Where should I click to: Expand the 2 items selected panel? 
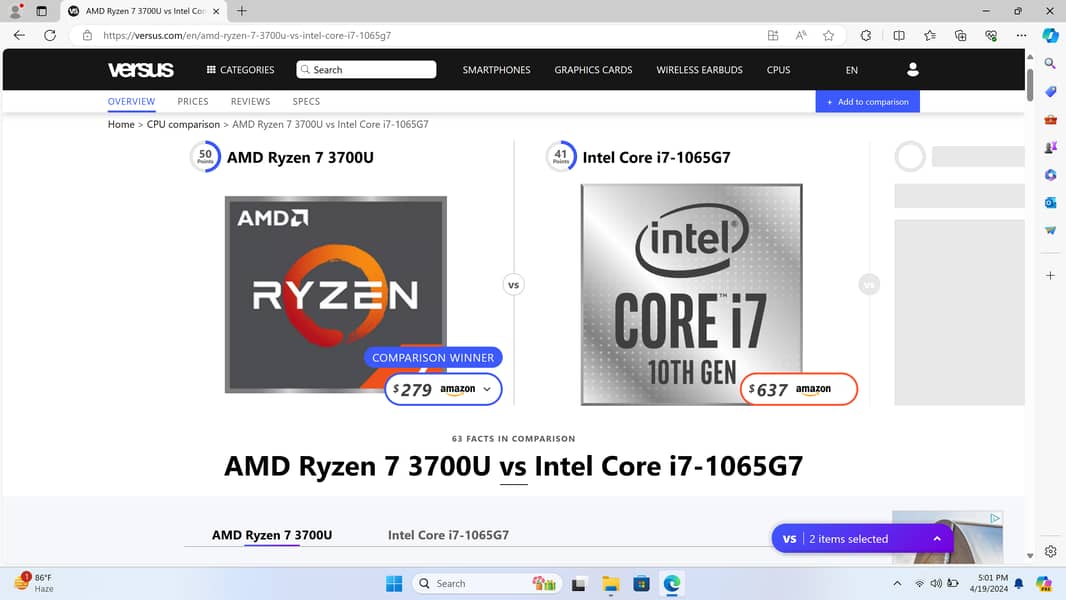(863, 538)
